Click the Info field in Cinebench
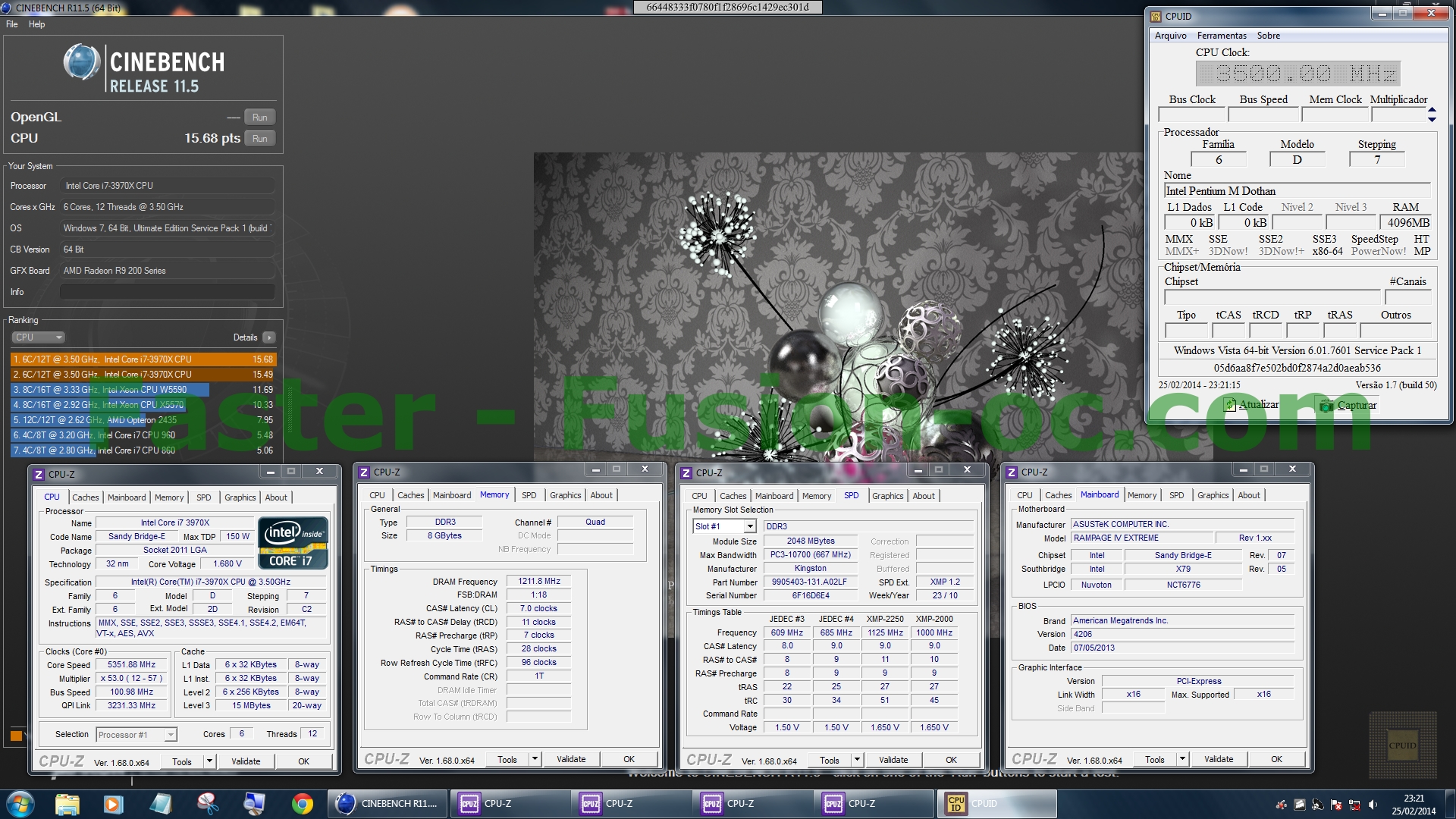The image size is (1456, 819). 168,292
